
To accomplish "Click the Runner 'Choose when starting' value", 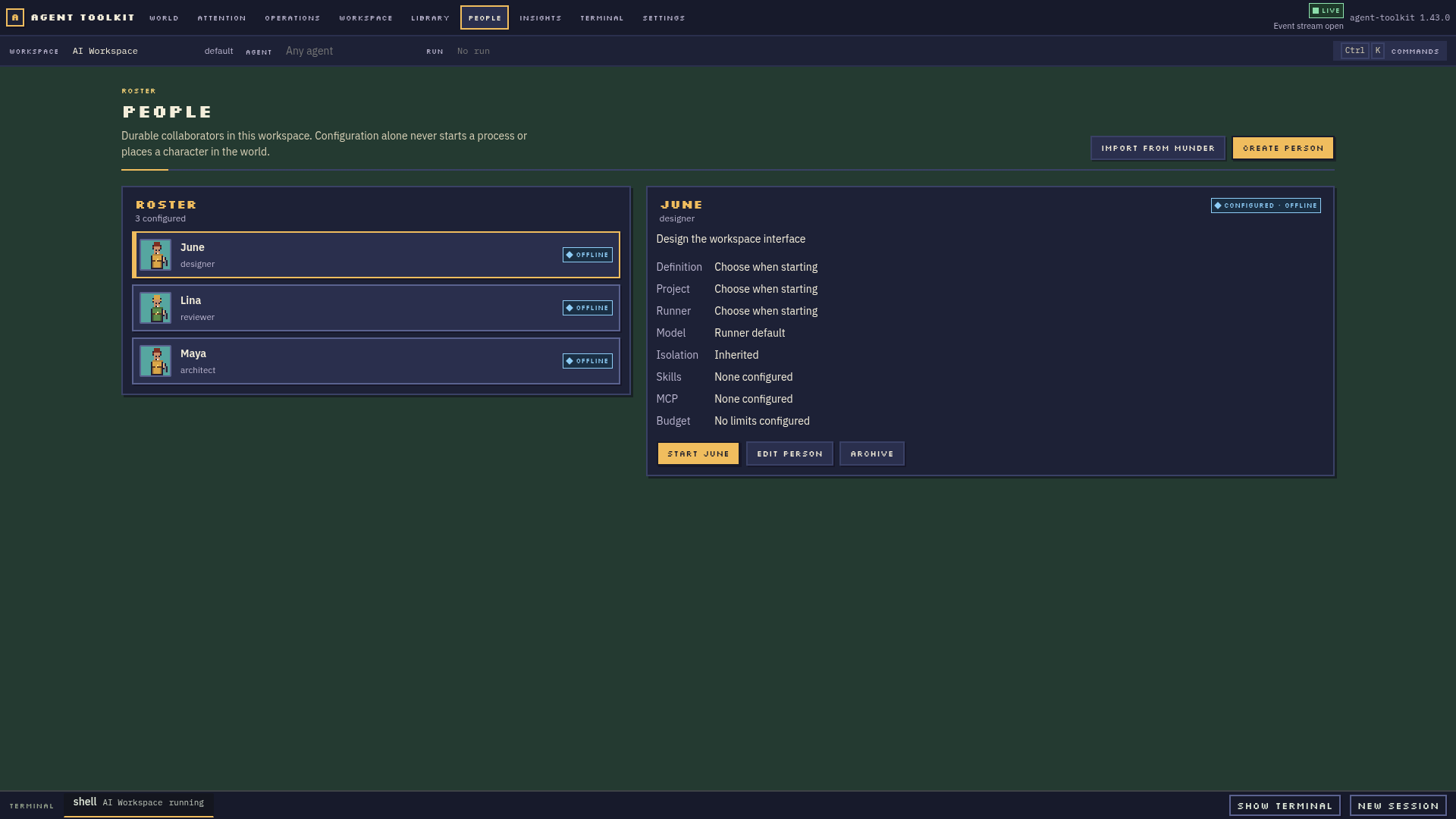I will (766, 311).
